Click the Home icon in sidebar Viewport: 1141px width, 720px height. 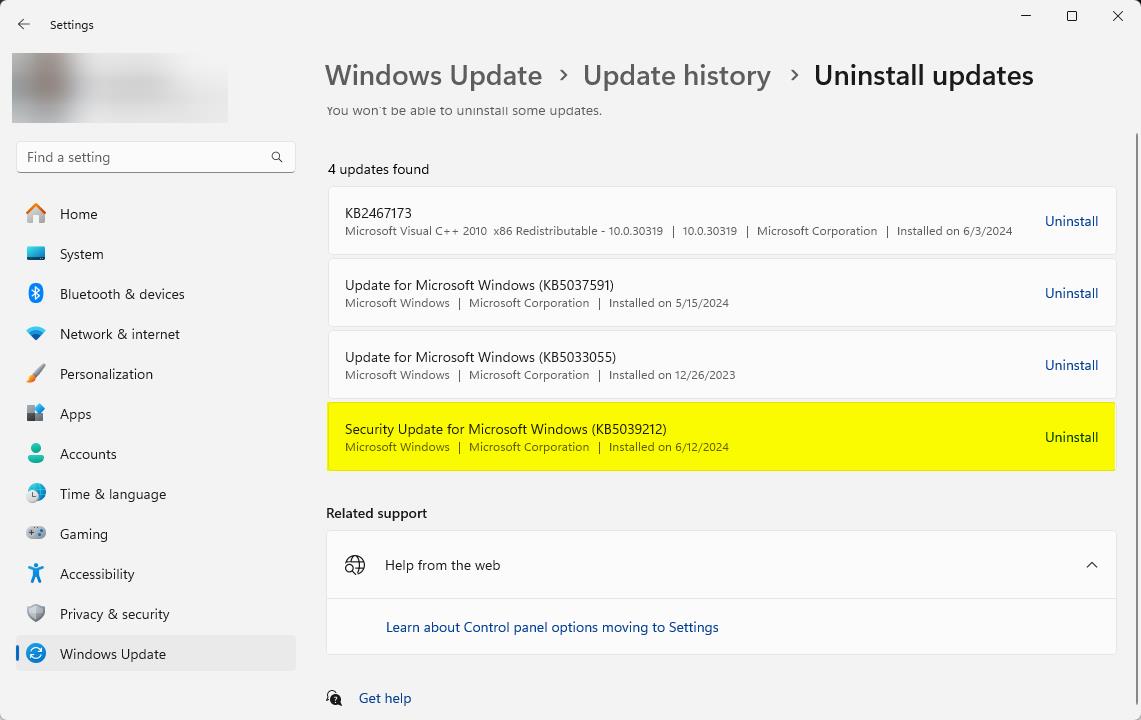pyautogui.click(x=36, y=214)
